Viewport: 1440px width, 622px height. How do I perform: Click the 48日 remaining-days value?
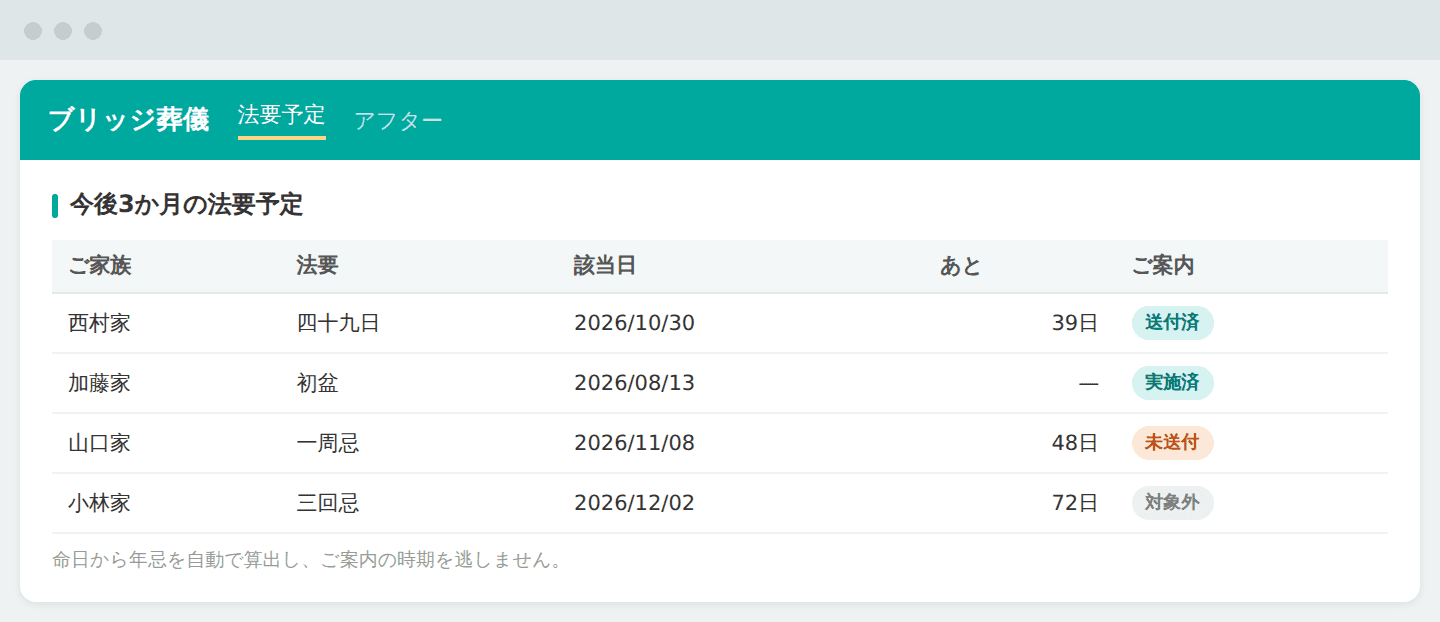pos(1075,443)
